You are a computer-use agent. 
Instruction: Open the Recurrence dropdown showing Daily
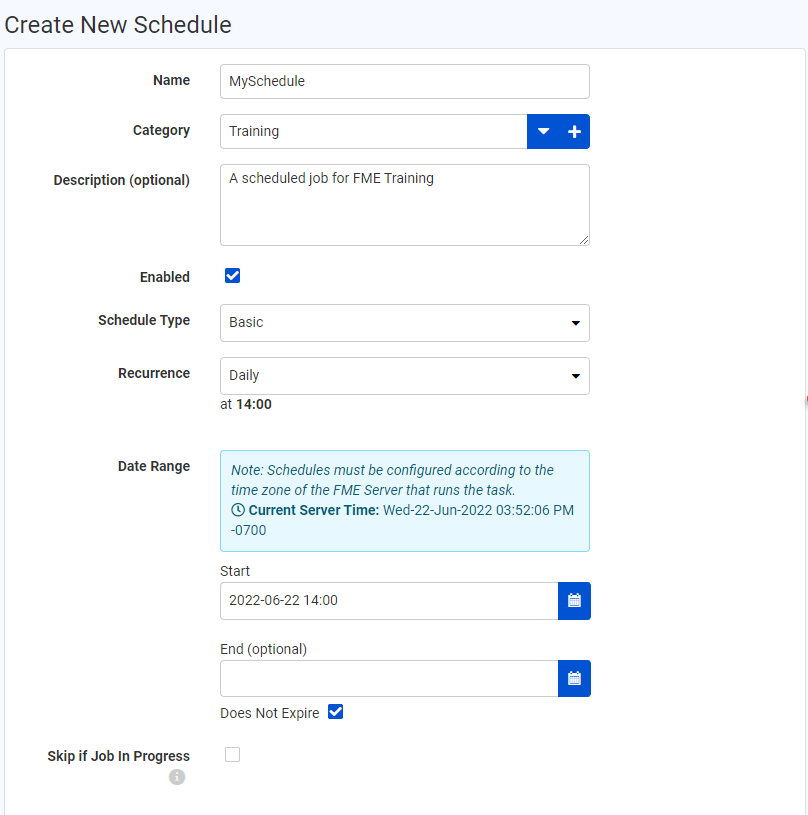[404, 376]
